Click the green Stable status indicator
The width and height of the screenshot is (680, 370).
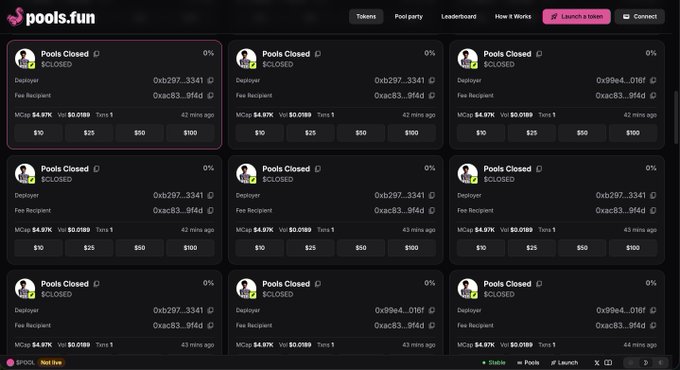(x=494, y=363)
